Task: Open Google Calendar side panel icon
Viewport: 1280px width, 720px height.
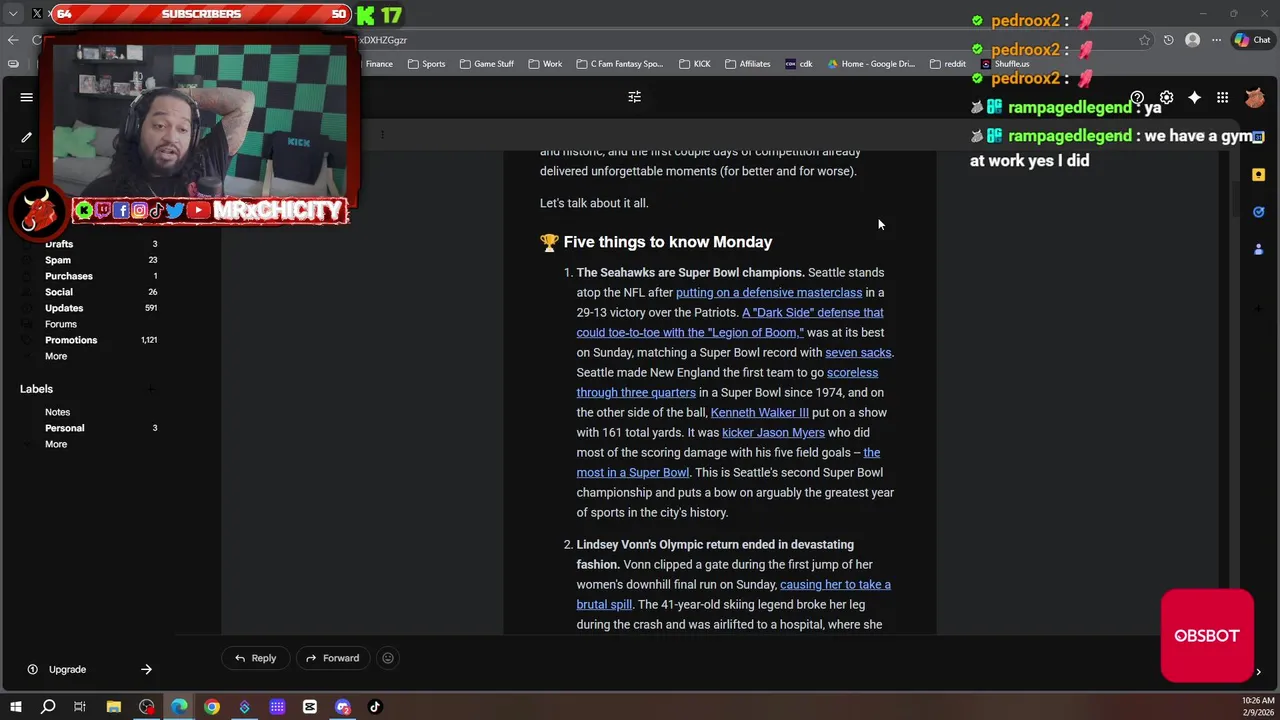Action: [1258, 136]
